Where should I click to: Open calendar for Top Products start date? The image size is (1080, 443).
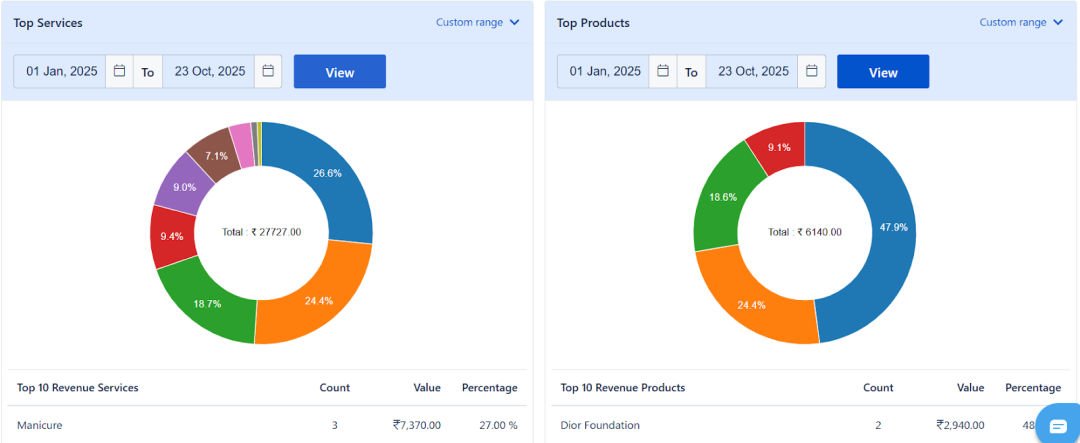(663, 71)
